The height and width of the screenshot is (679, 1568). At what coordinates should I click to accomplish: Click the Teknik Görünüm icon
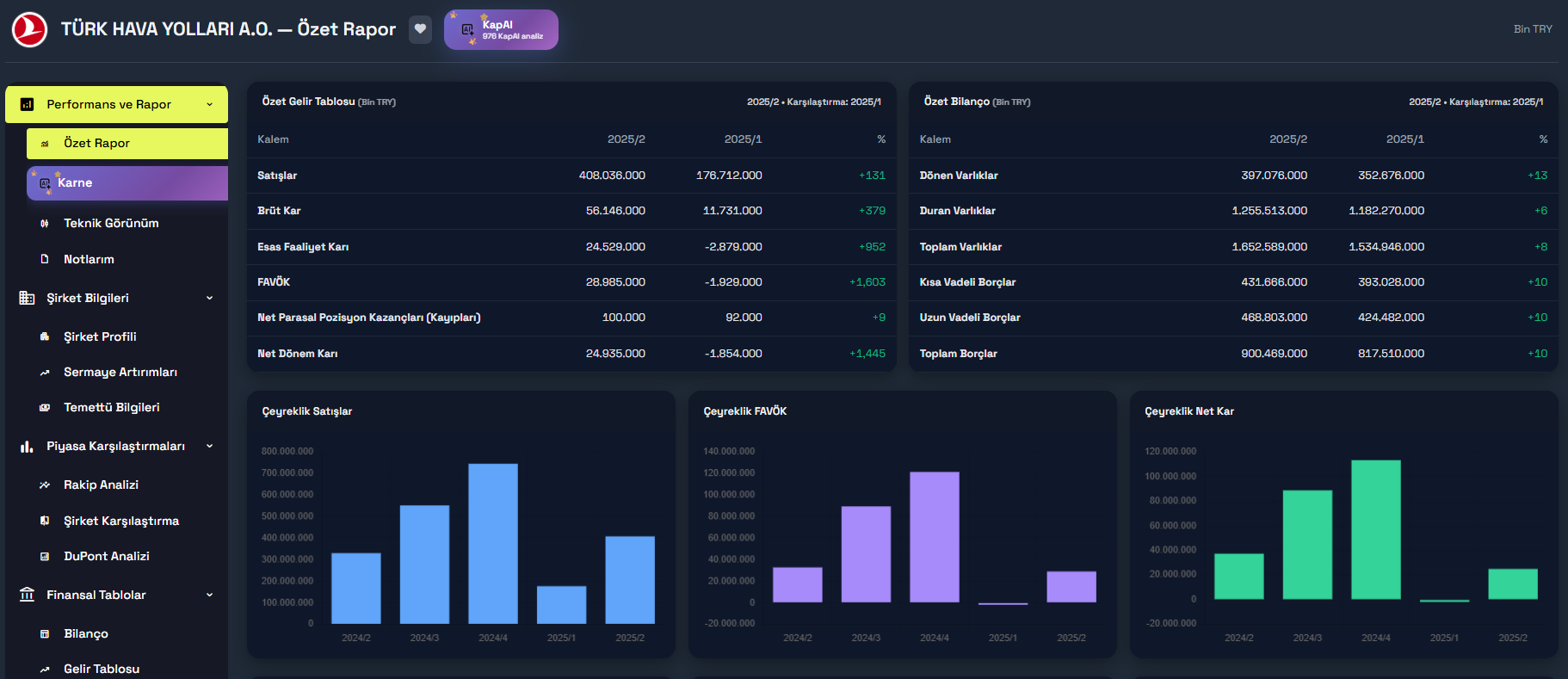[x=45, y=224]
